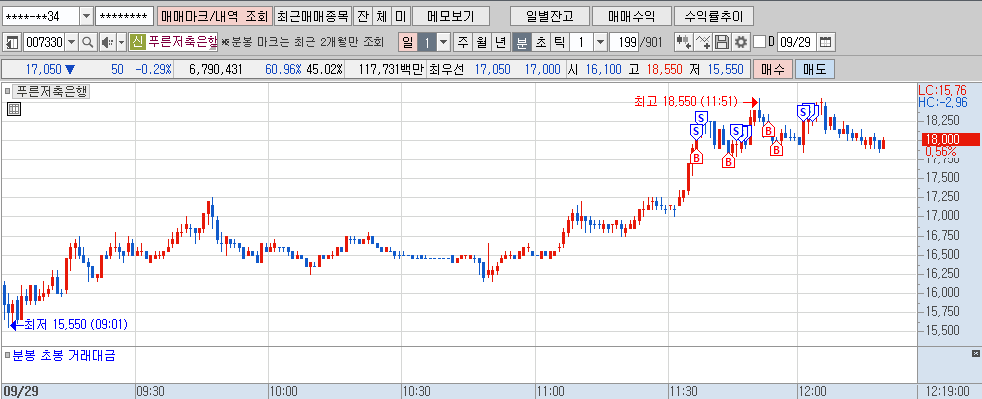Screen dimensions: 982x399
Task: Click the -0.29% change rate
Action: (x=153, y=70)
